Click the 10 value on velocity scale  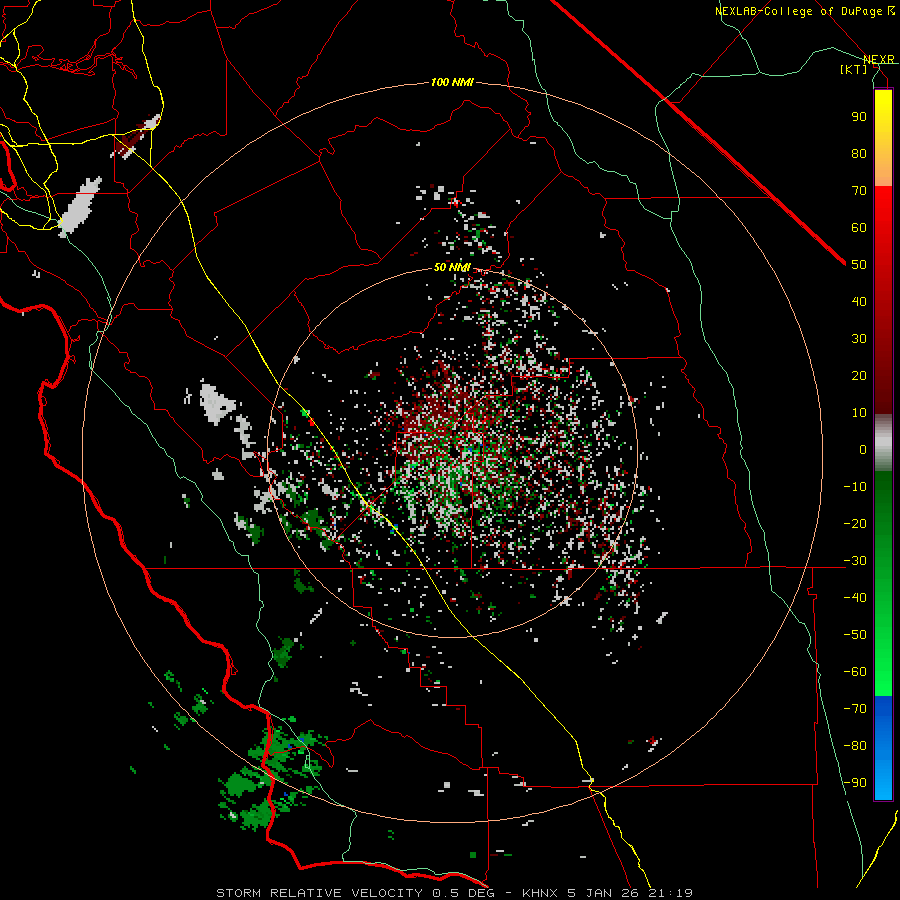(859, 413)
